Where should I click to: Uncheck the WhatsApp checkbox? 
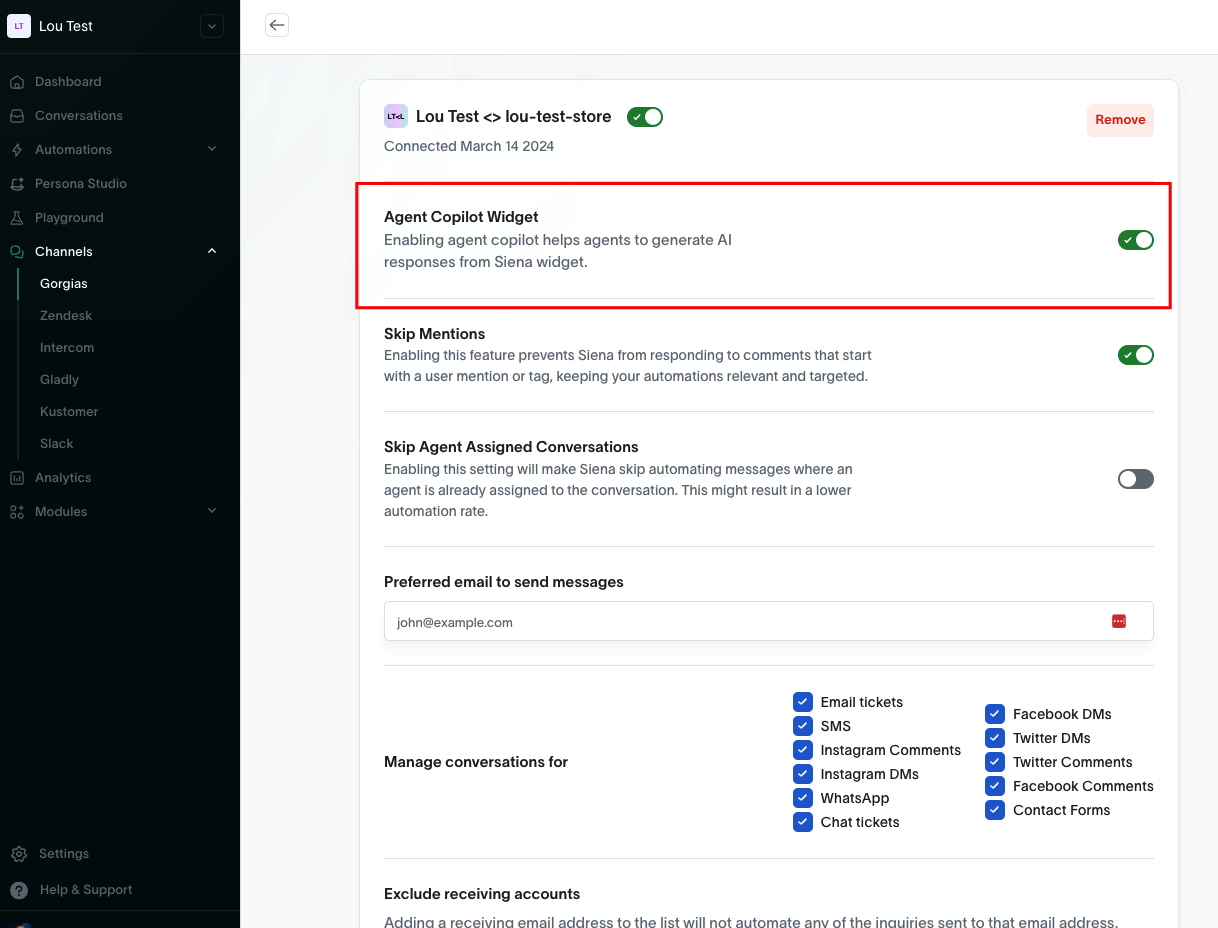[x=803, y=798]
